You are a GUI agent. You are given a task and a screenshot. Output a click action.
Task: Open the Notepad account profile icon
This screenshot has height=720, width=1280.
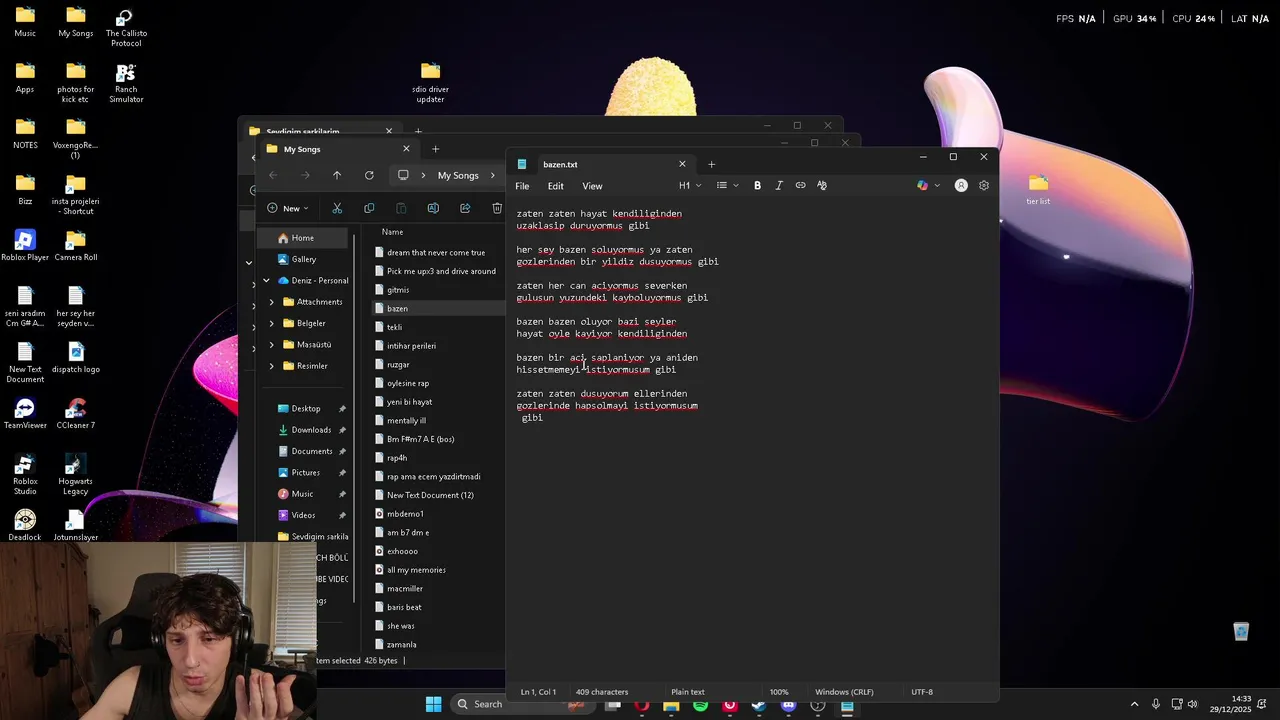[961, 185]
